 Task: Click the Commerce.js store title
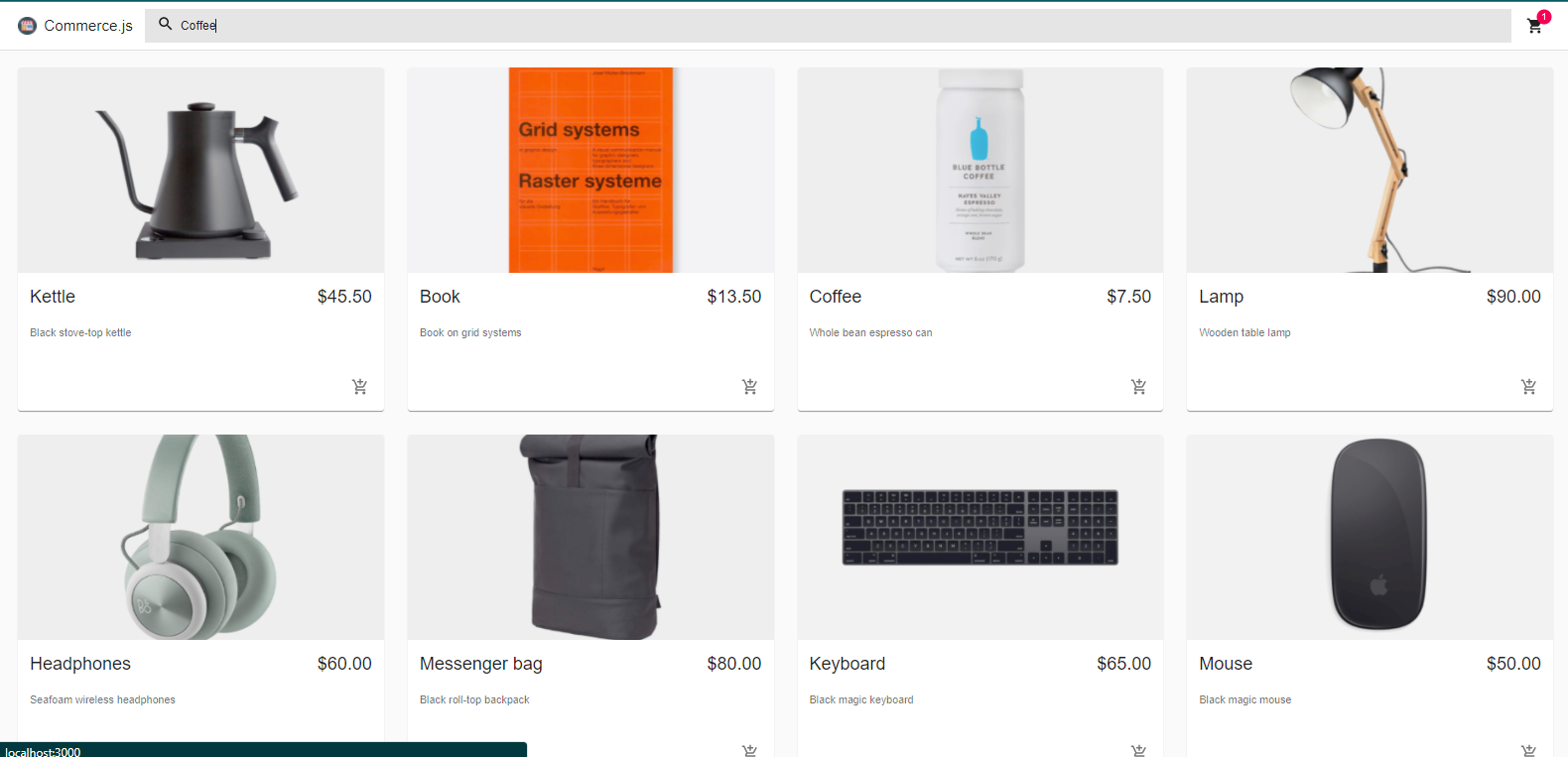pyautogui.click(x=88, y=26)
